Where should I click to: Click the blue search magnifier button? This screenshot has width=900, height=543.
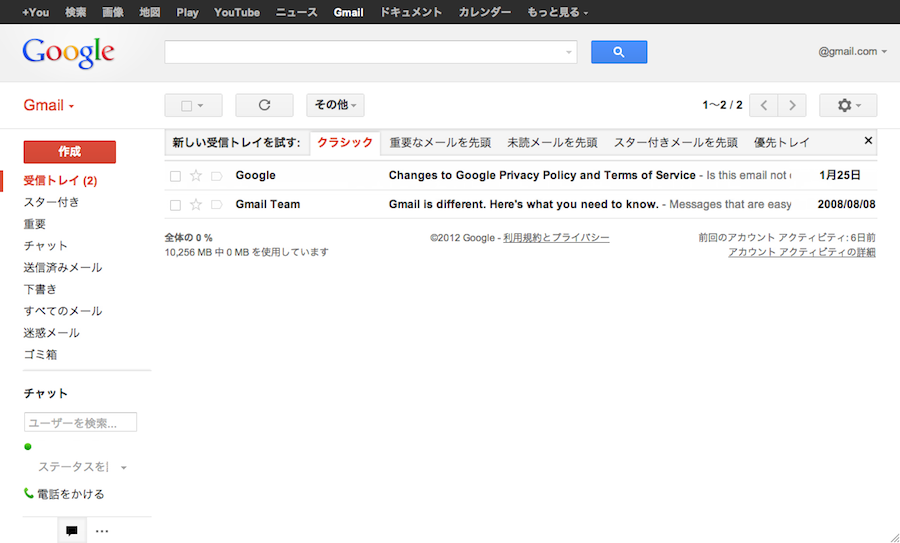click(x=618, y=52)
